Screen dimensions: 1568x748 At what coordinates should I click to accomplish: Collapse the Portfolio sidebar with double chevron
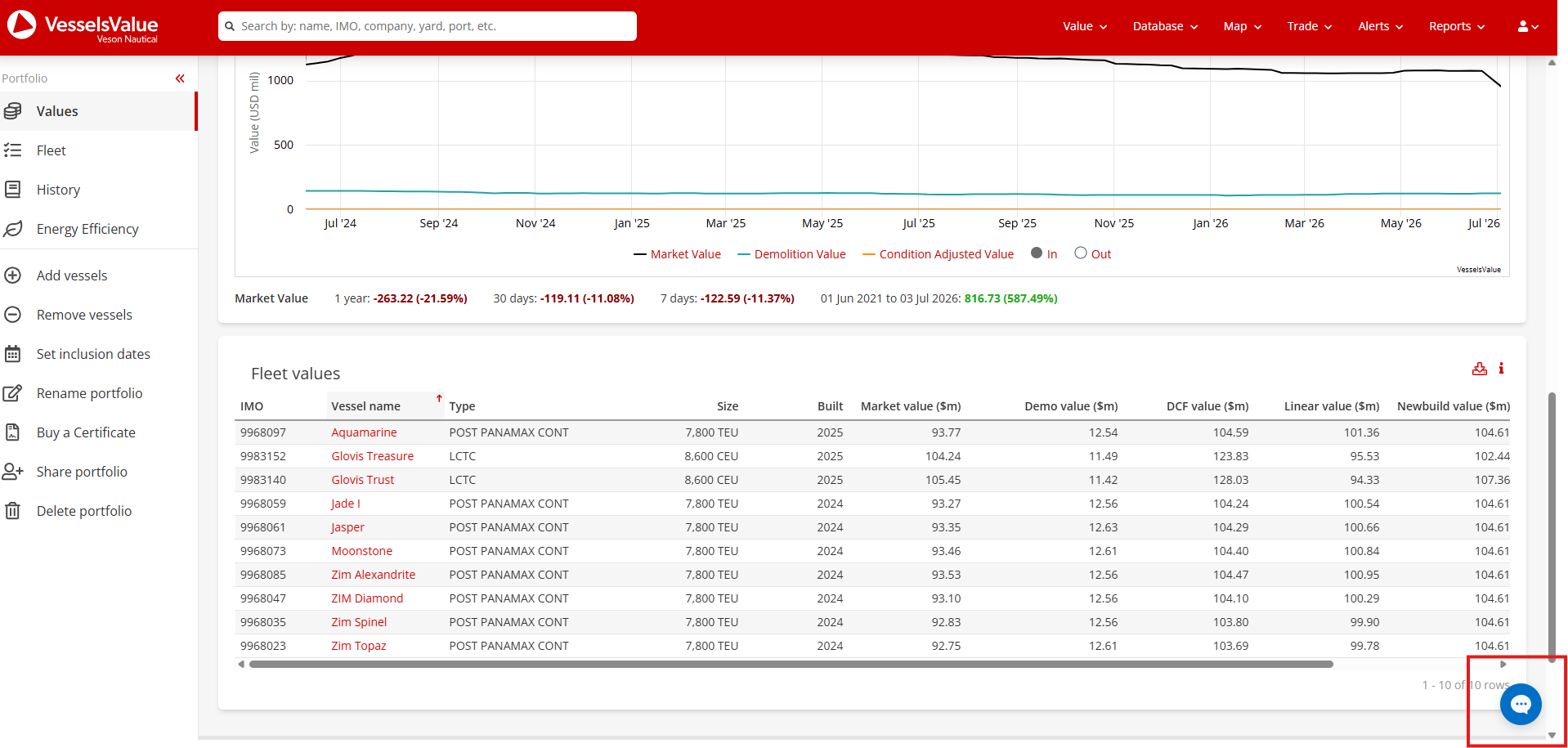click(180, 78)
